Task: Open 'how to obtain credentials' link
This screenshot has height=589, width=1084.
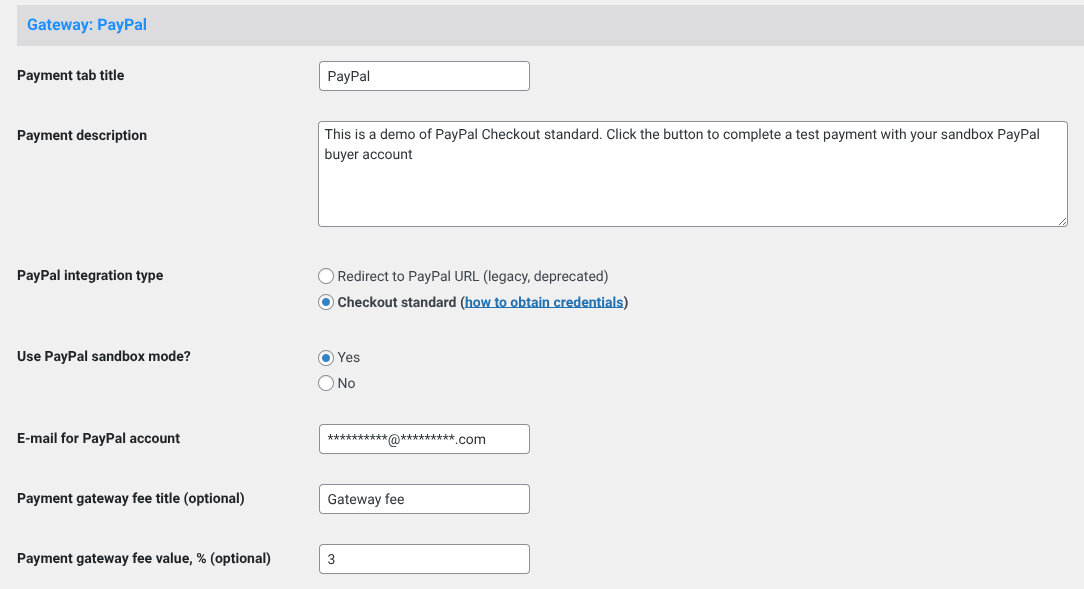Action: tap(544, 302)
